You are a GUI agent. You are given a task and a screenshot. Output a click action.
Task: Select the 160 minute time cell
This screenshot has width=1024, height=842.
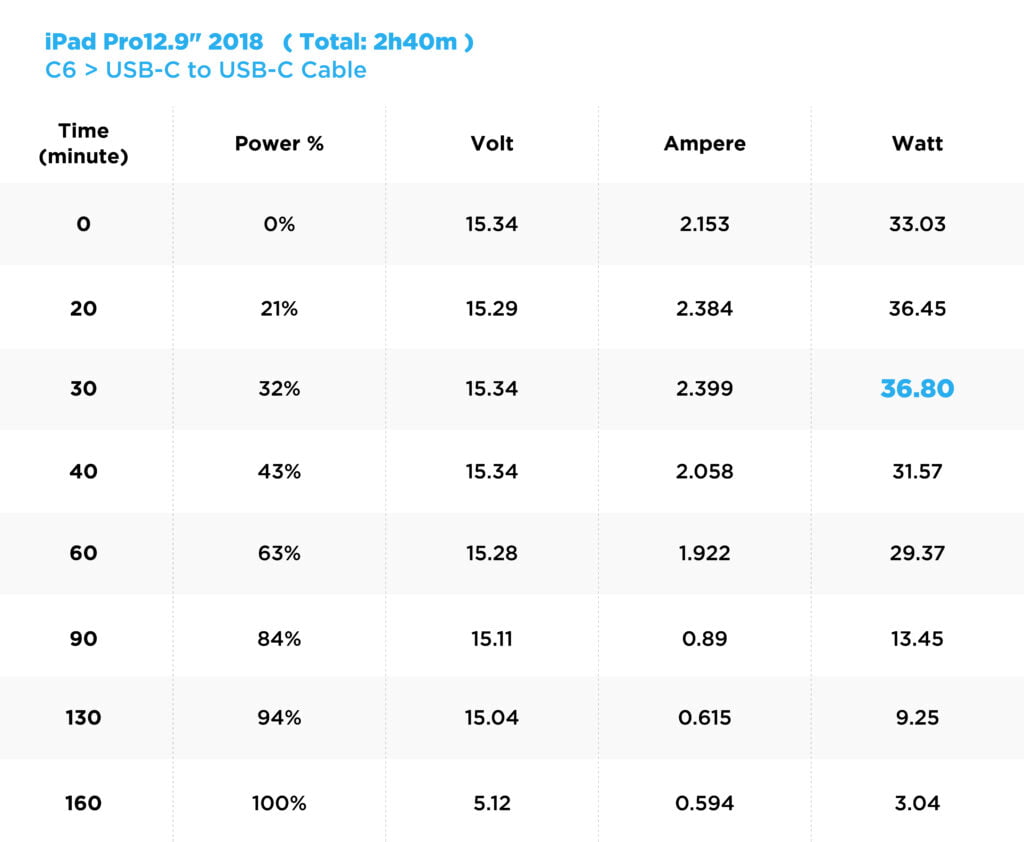pyautogui.click(x=83, y=803)
